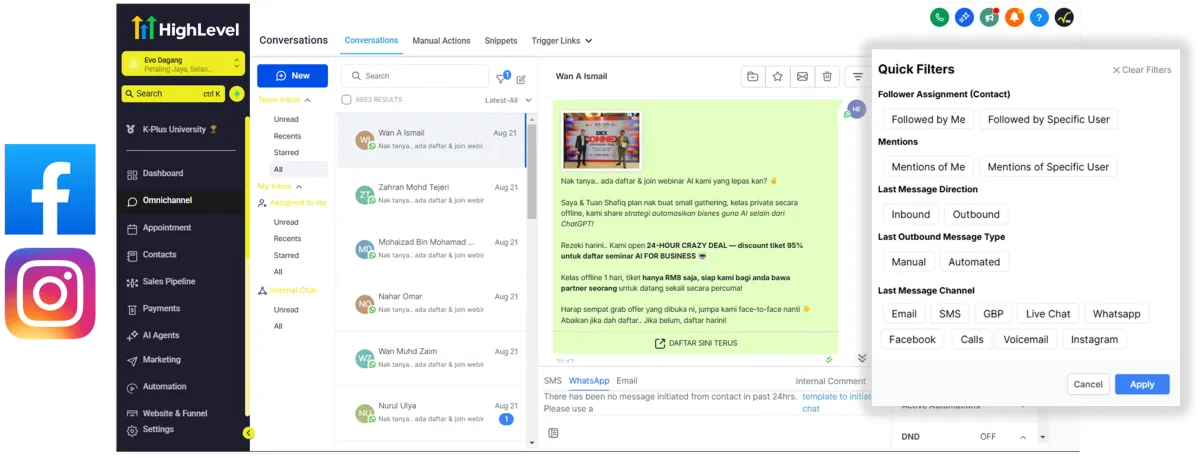Screen dimensions: 1200x458
Task: Open the megaphone announcements icon
Action: 990,17
